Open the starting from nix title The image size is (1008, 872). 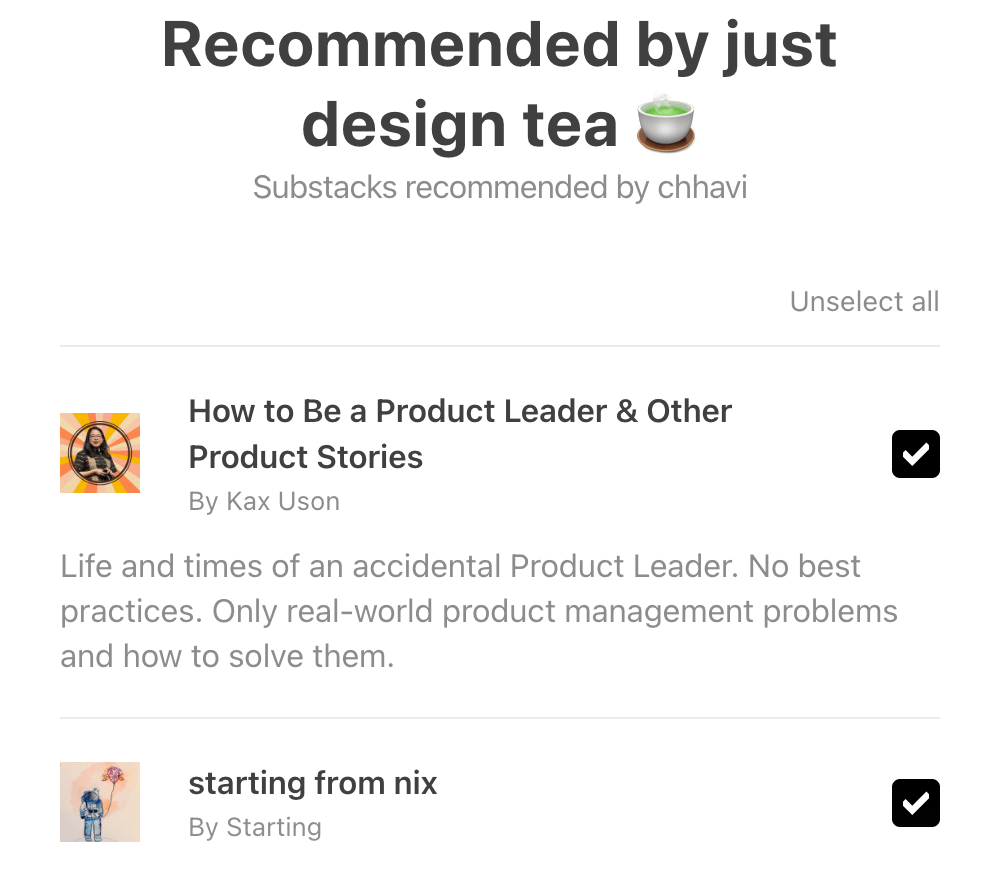pos(313,782)
